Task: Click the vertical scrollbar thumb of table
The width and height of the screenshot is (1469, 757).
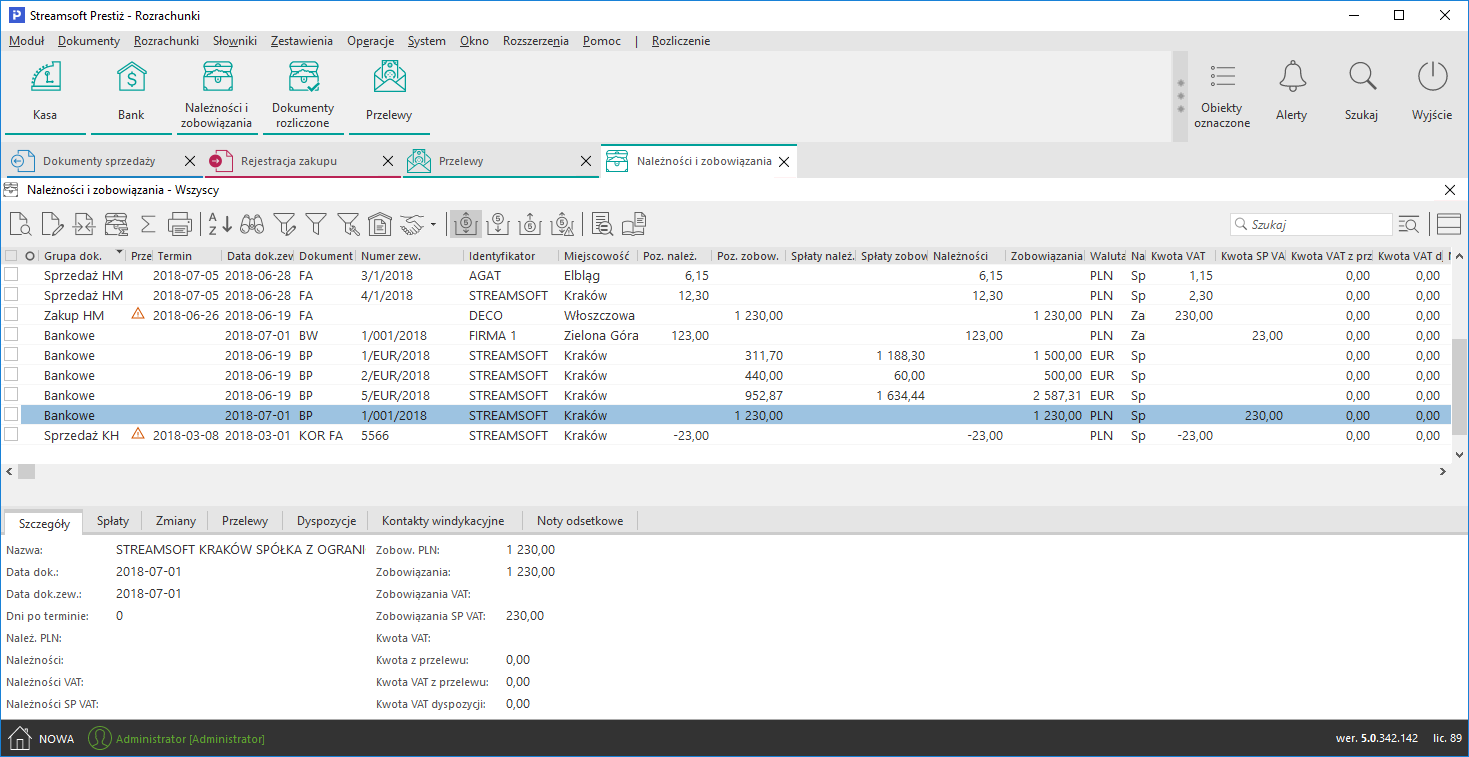Action: click(x=1459, y=386)
